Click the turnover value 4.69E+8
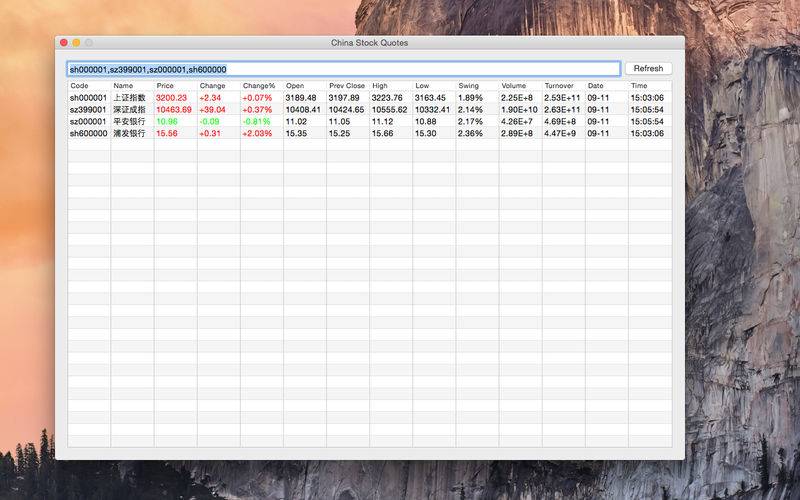The width and height of the screenshot is (800, 500). click(560, 121)
